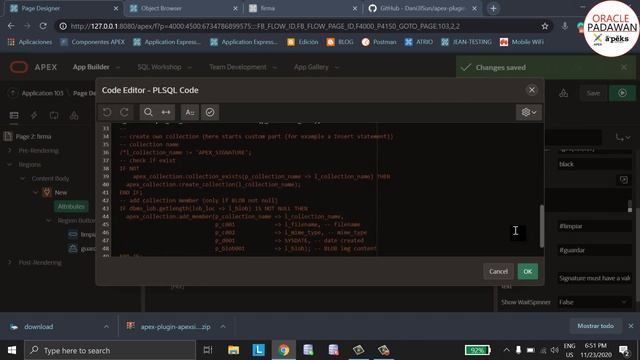Open Shared Components icon near Save
The image size is (640, 360).
(x=563, y=93)
